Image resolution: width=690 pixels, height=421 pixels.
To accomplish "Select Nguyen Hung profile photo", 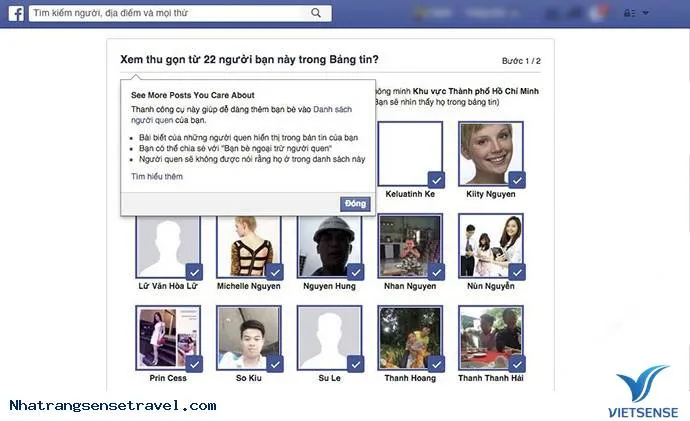I will (x=330, y=246).
